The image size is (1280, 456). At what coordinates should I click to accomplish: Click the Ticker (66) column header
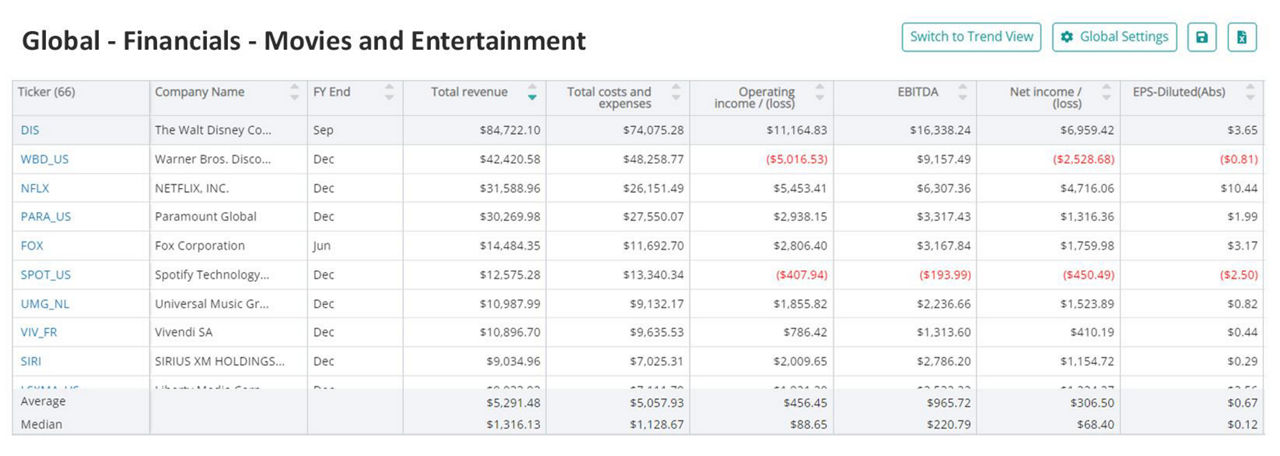coord(47,92)
